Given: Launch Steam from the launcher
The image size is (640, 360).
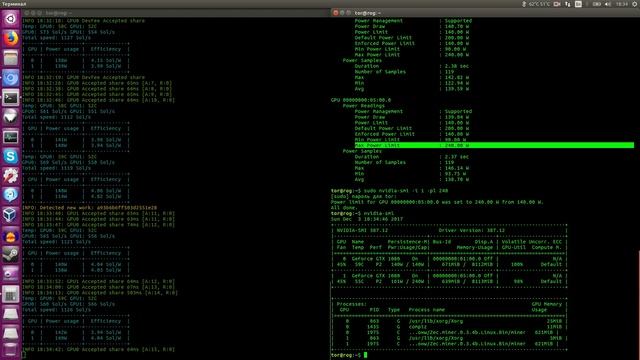Looking at the screenshot, I should 11,254.
